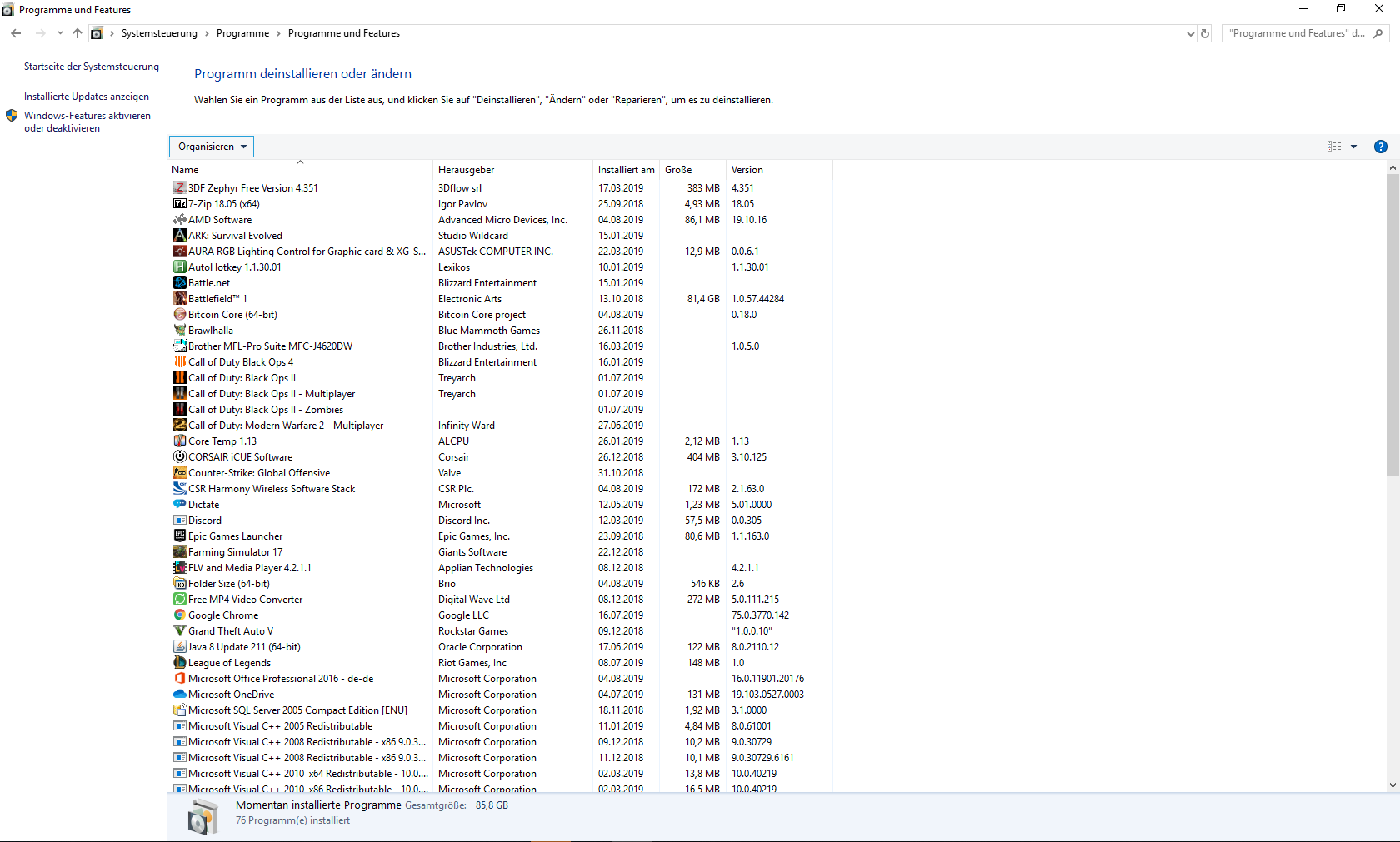Click the Back navigation arrow

[16, 33]
